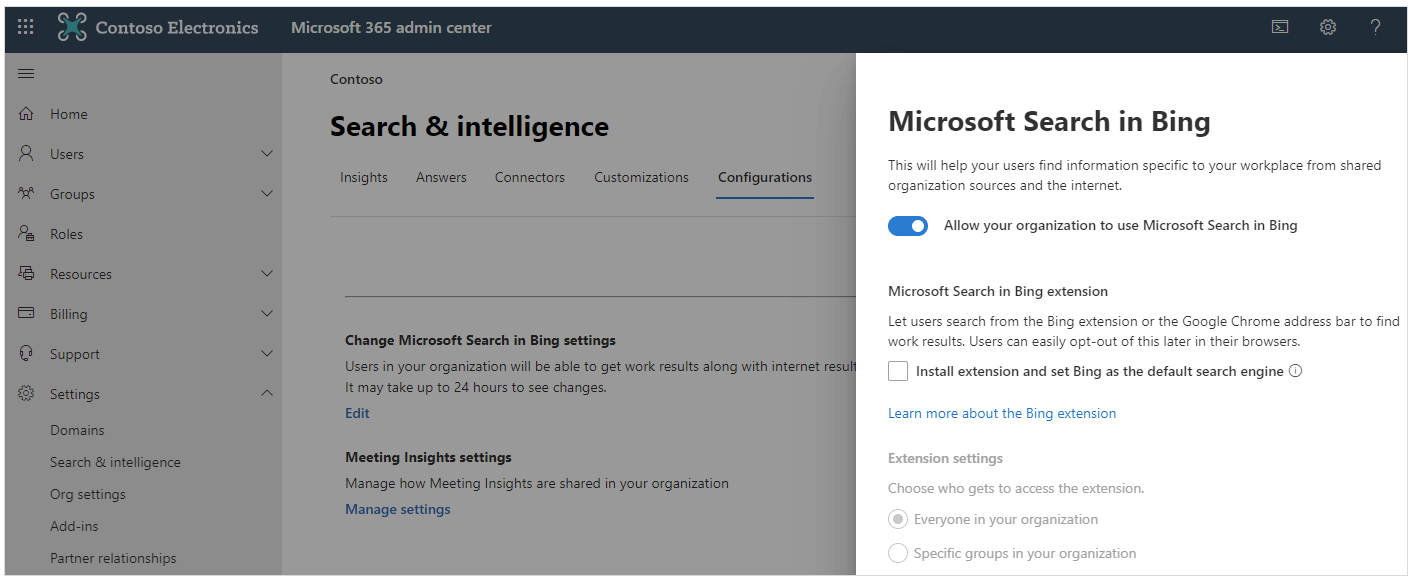Open Add-ins under Settings

74,526
